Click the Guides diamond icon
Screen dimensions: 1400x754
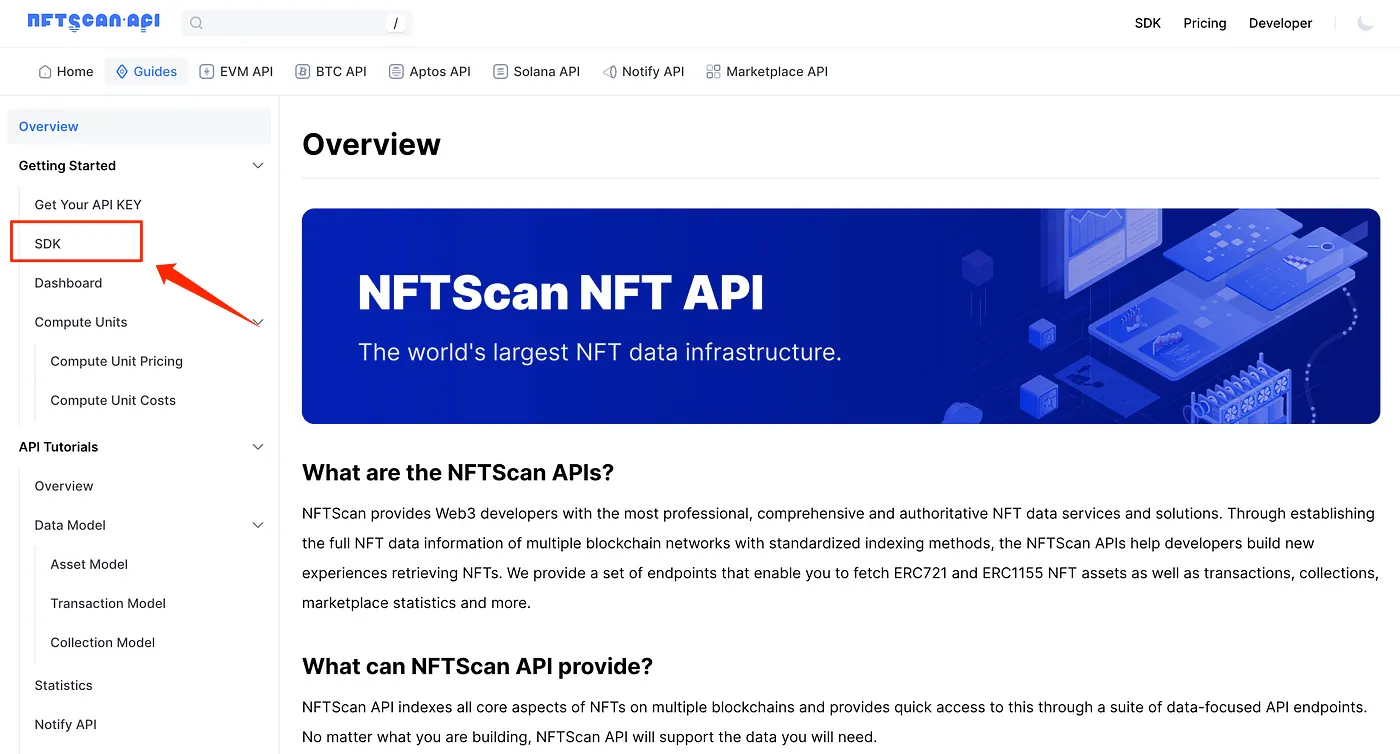coord(122,72)
